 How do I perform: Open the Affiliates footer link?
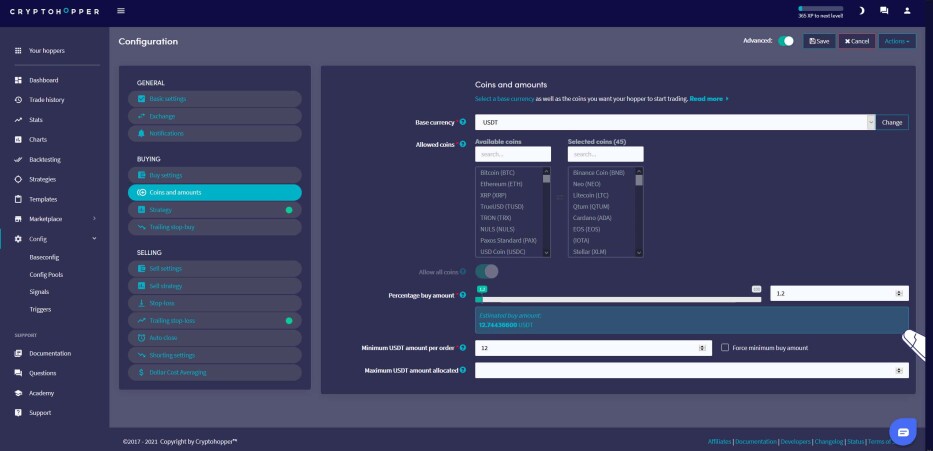tap(720, 441)
